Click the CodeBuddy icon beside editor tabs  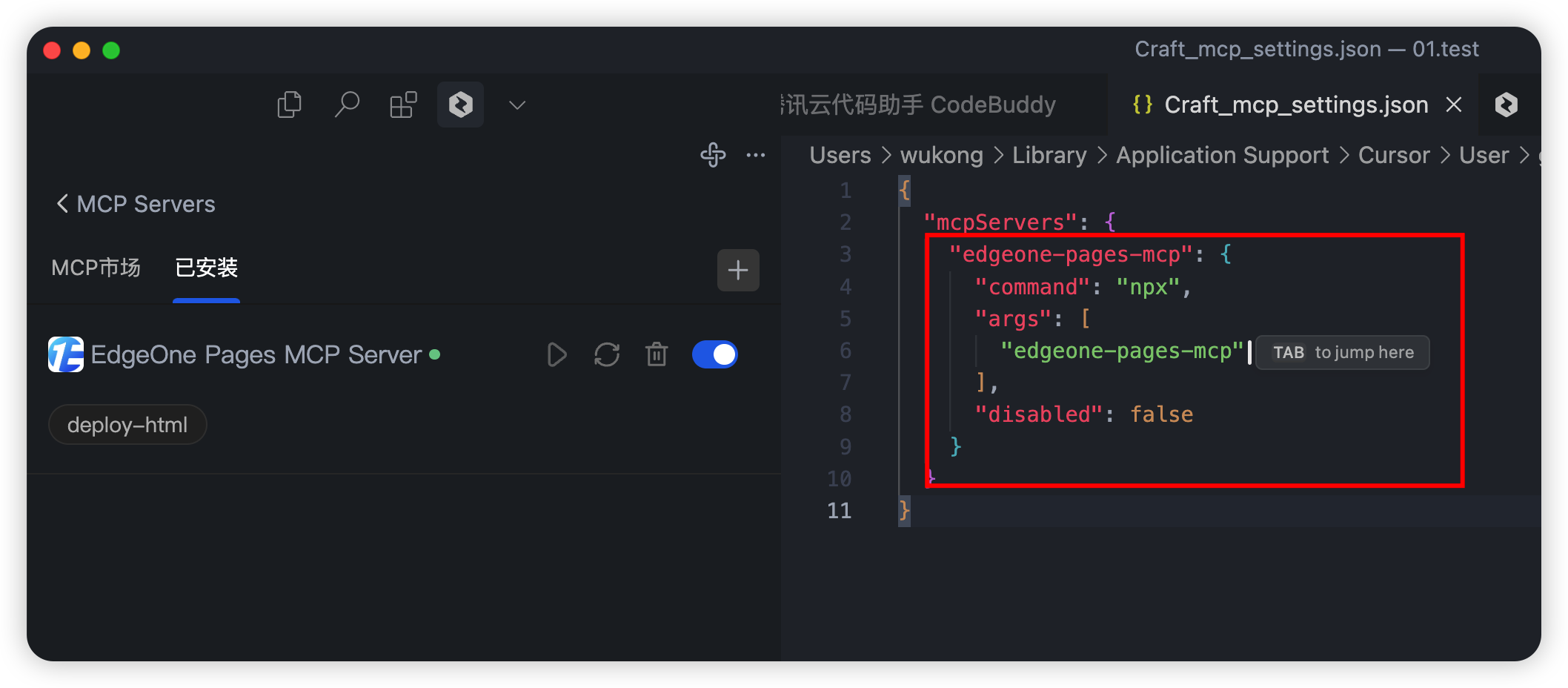[1506, 105]
